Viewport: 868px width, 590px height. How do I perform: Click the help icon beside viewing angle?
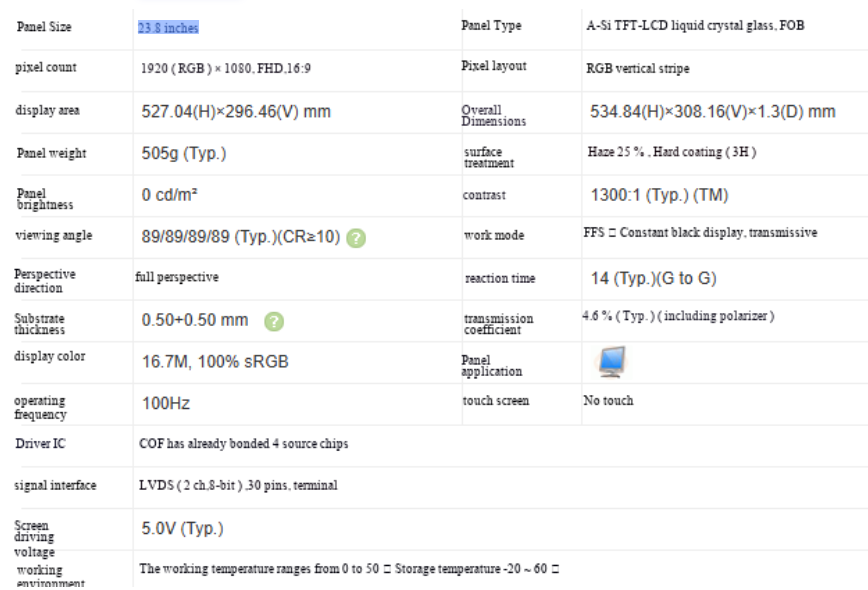[356, 238]
